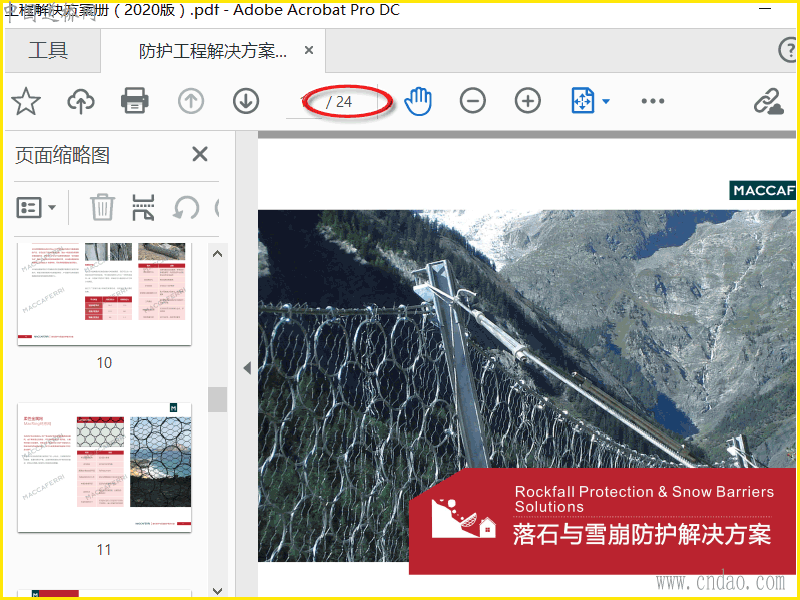This screenshot has height=600, width=800.
Task: Print the document with printer icon
Action: [x=135, y=101]
